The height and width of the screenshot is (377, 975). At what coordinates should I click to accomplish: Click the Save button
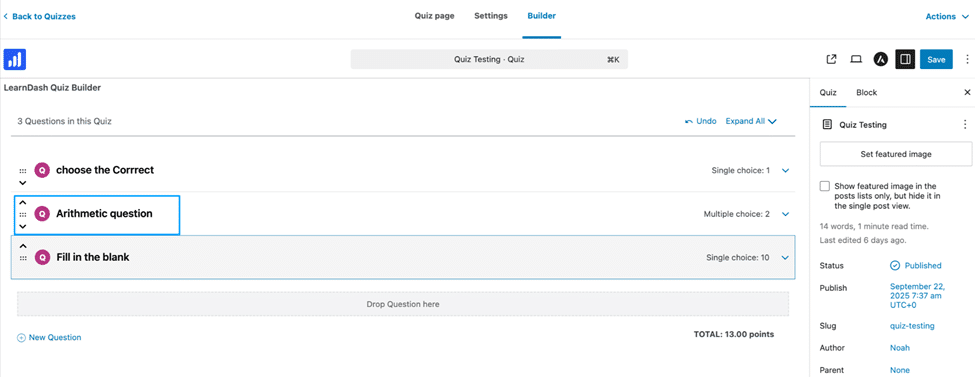pyautogui.click(x=936, y=60)
